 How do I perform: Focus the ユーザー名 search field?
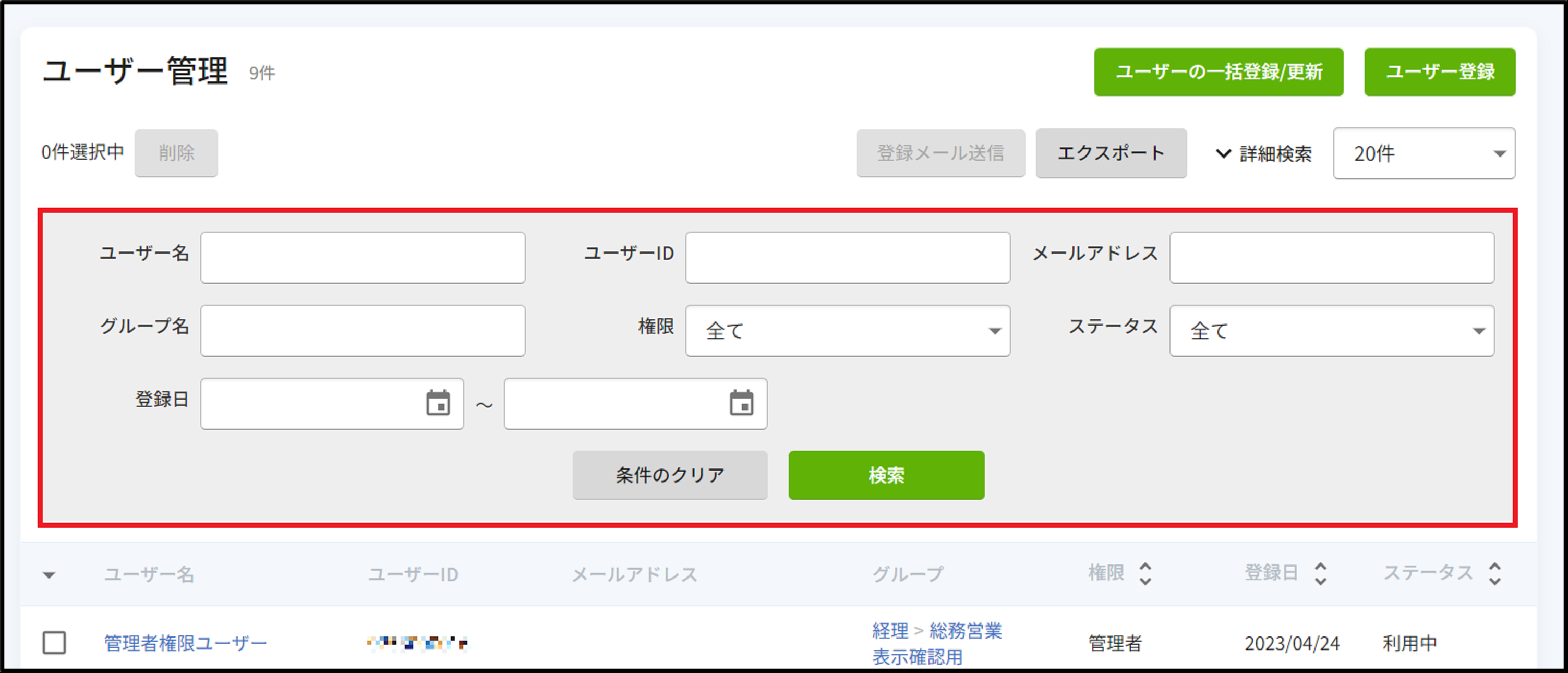click(x=363, y=258)
